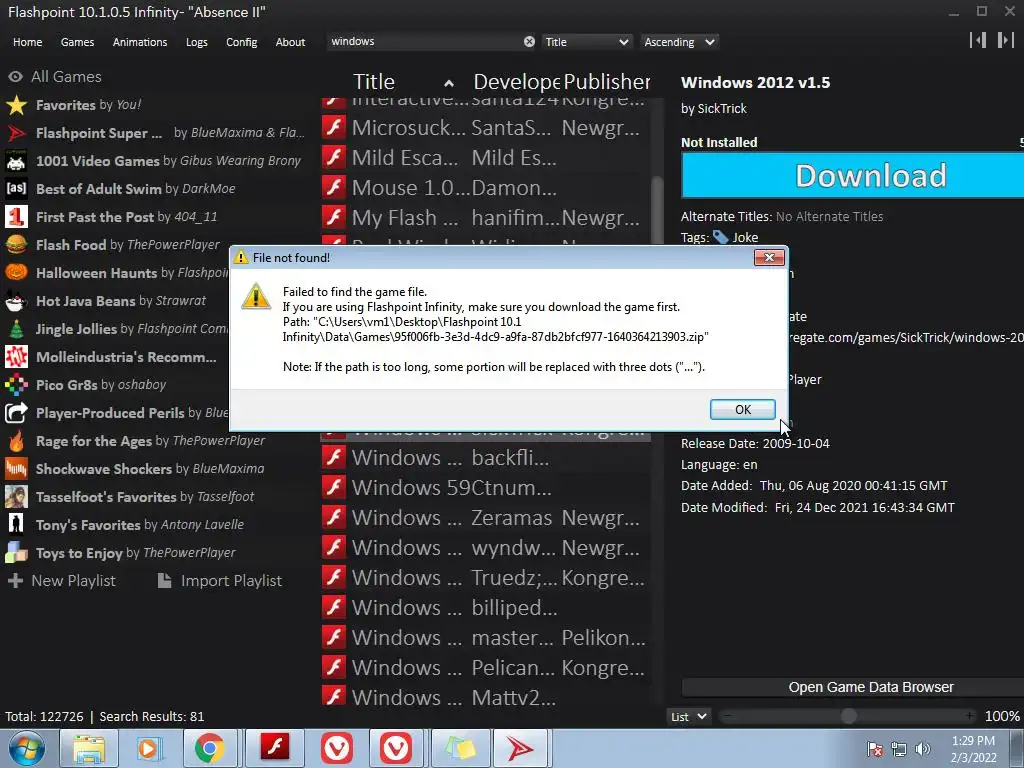This screenshot has height=768, width=1024.
Task: Select the Windows row by wyndw
Action: click(x=485, y=548)
